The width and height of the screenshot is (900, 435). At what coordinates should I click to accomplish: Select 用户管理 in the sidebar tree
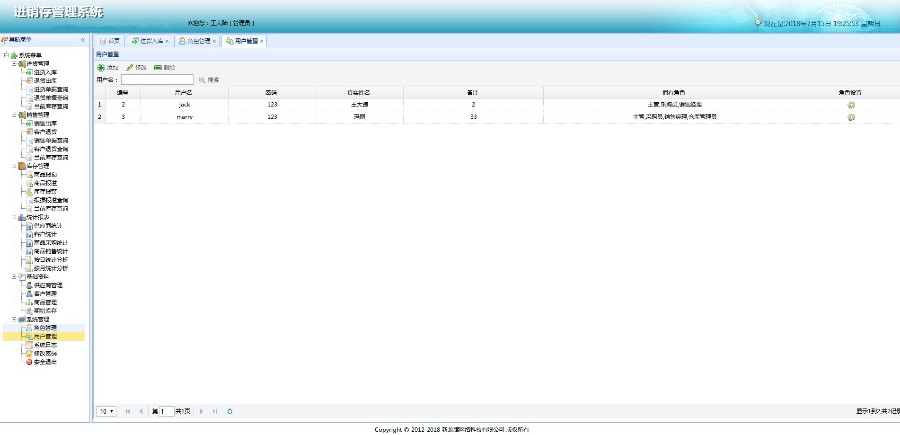[x=45, y=336]
